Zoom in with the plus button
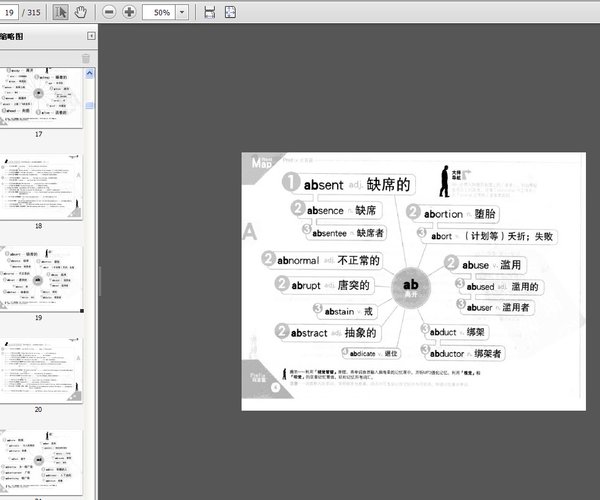Image resolution: width=600 pixels, height=500 pixels. pyautogui.click(x=129, y=13)
